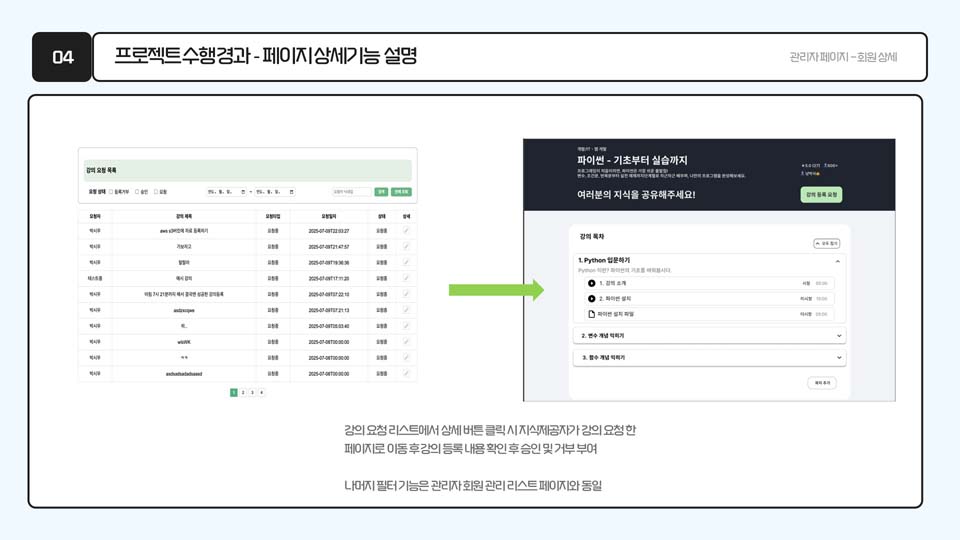Click the timestamp '2025-07-09T22:03:27' cell

click(x=329, y=231)
